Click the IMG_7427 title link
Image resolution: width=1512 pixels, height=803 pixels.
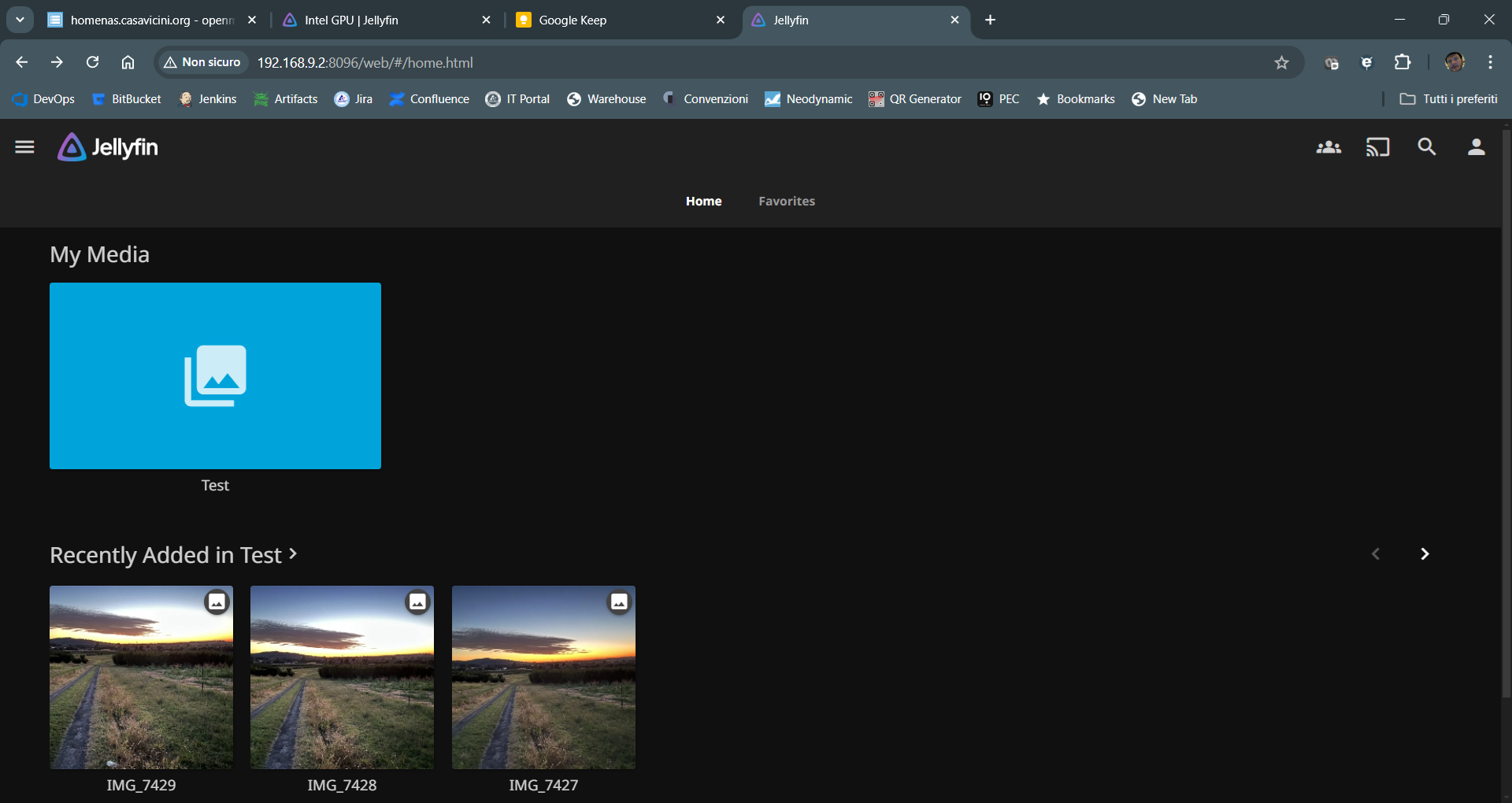tap(543, 785)
